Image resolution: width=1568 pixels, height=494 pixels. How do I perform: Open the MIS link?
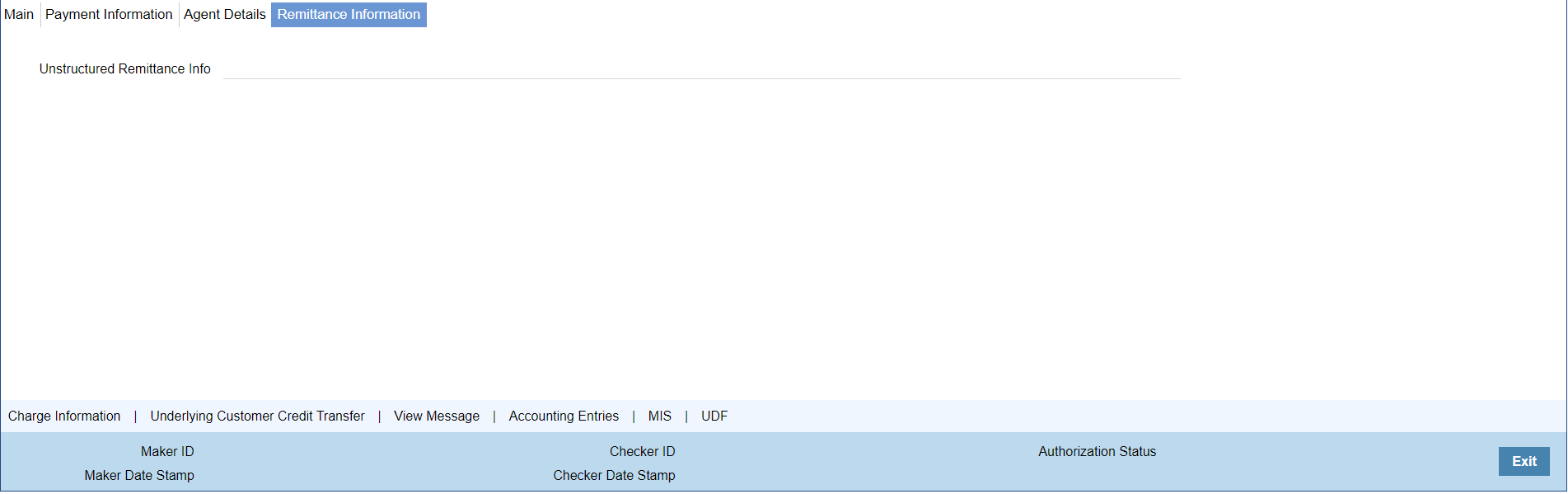pos(660,416)
